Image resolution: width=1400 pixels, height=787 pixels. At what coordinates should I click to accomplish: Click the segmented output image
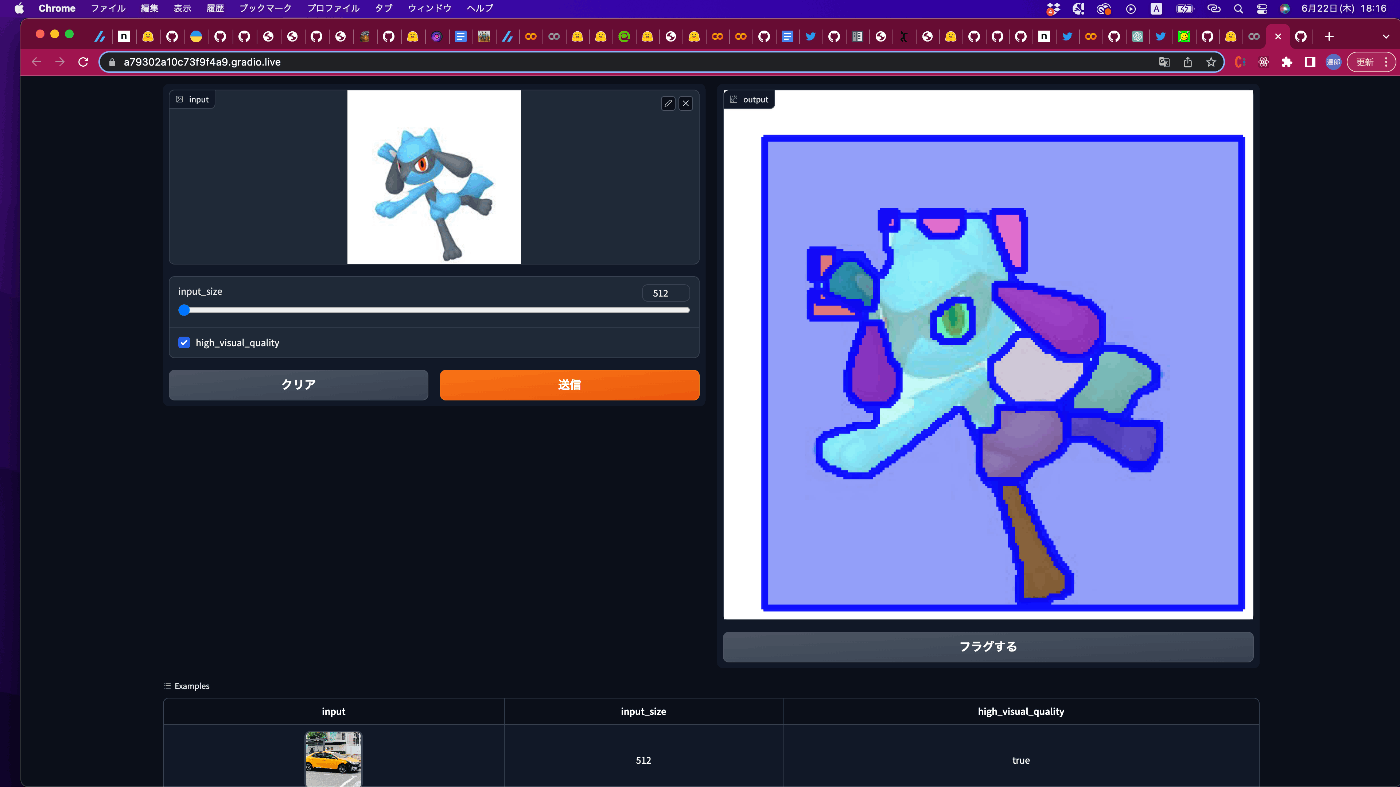click(988, 355)
